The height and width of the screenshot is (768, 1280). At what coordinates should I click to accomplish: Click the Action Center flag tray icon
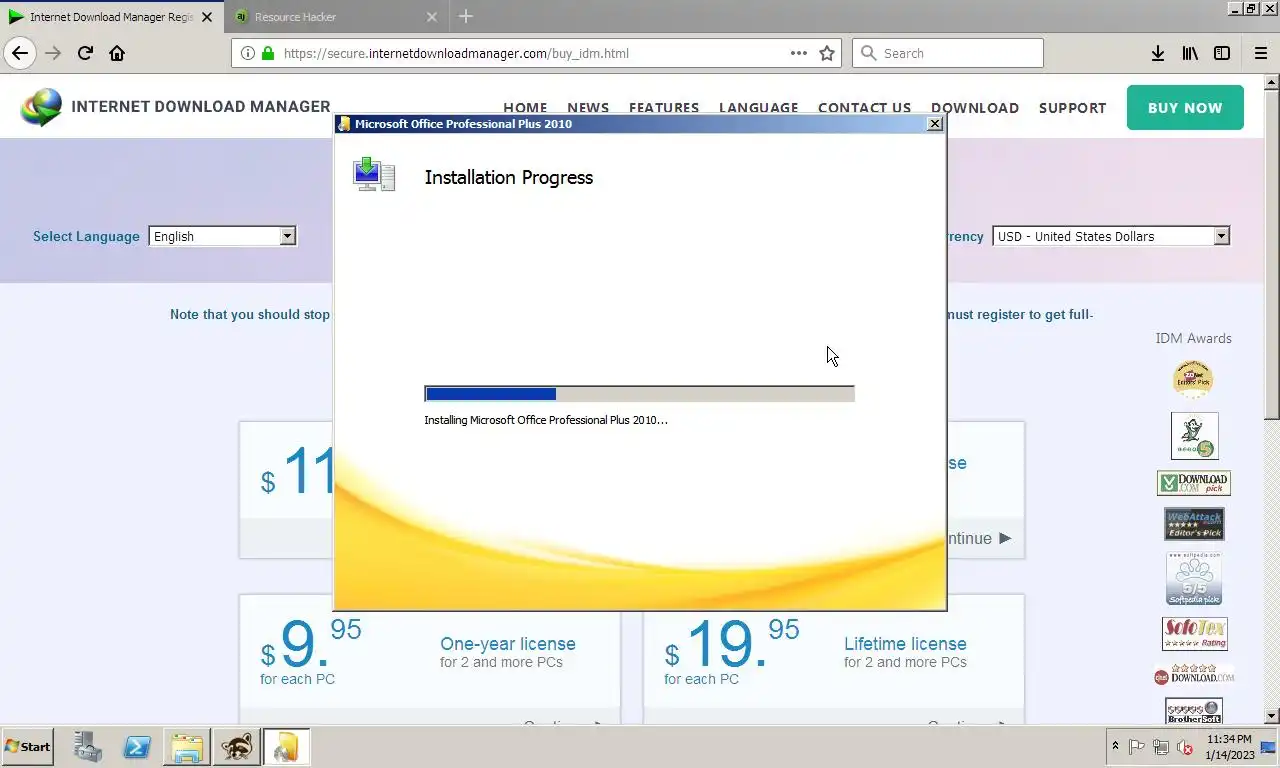click(x=1137, y=747)
